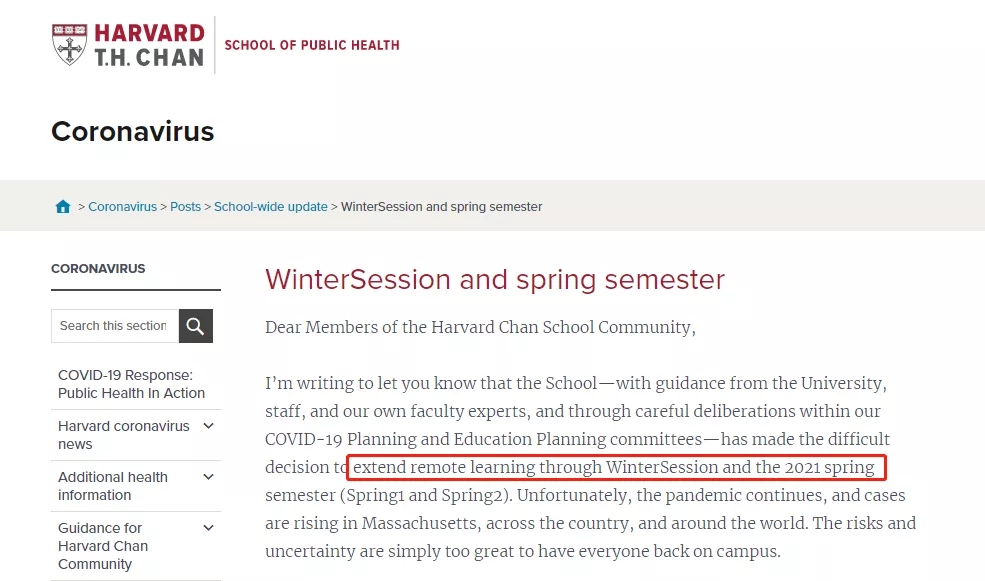Image resolution: width=985 pixels, height=581 pixels.
Task: Click WinterSession and spring semester heading
Action: coord(494,279)
